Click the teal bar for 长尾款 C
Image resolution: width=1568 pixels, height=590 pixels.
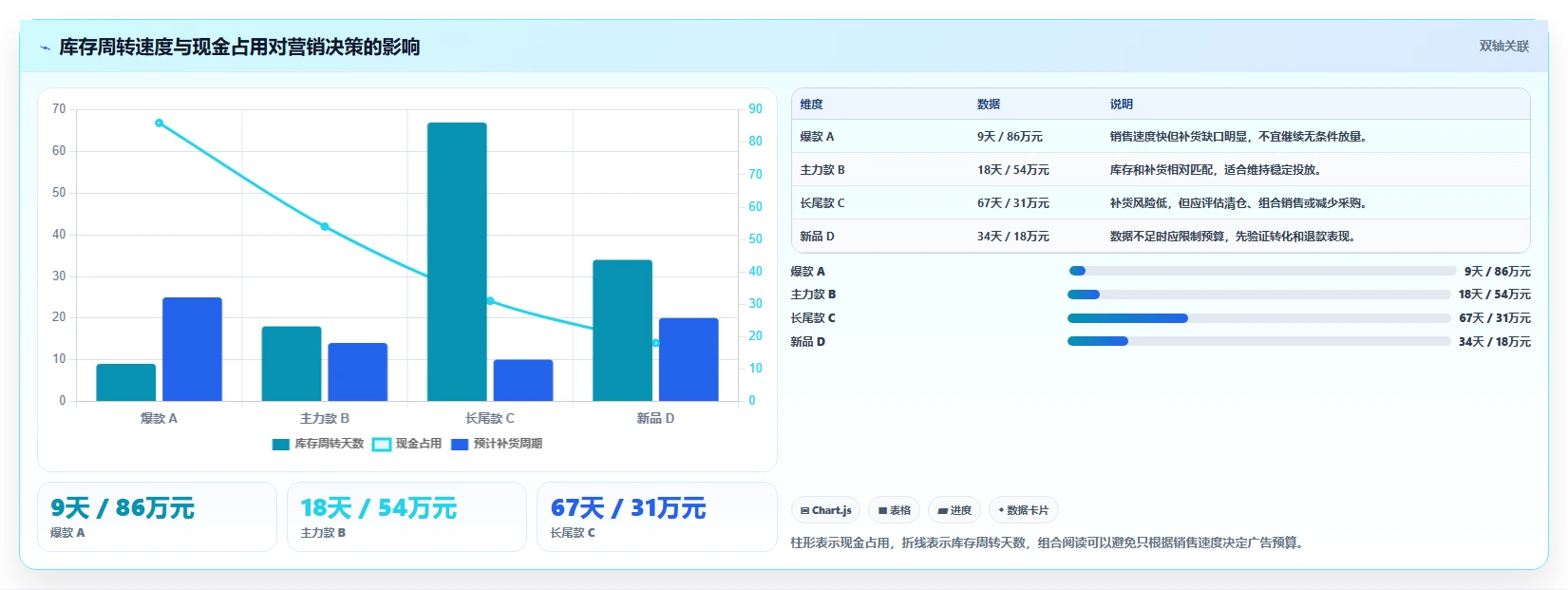[457, 261]
